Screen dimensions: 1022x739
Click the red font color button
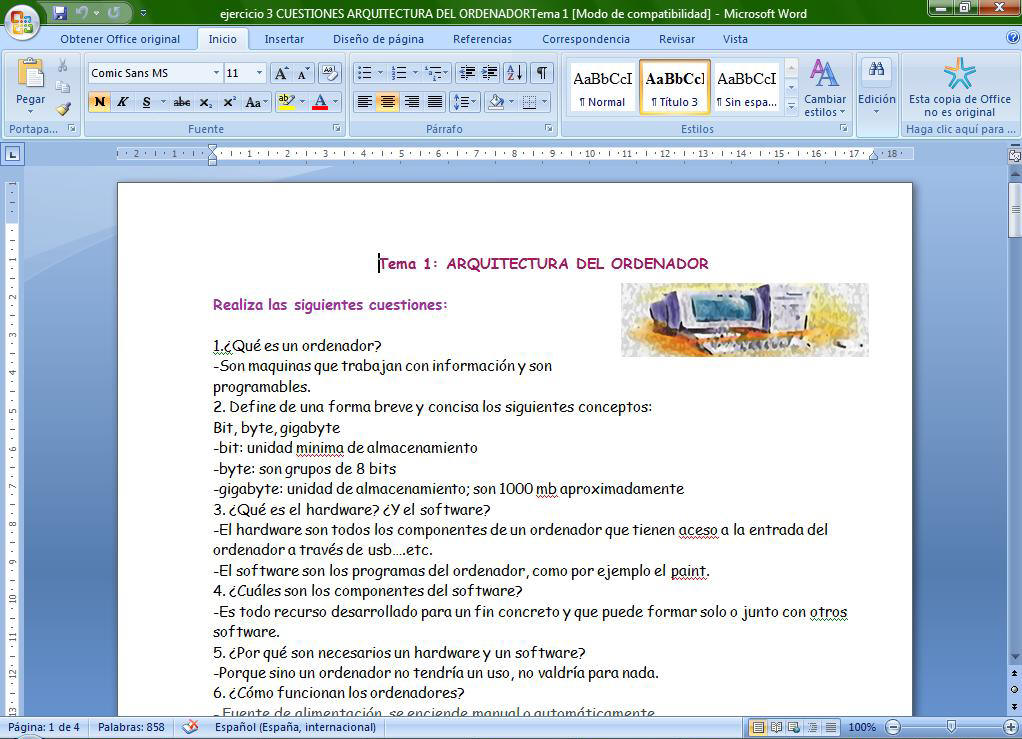[x=320, y=102]
